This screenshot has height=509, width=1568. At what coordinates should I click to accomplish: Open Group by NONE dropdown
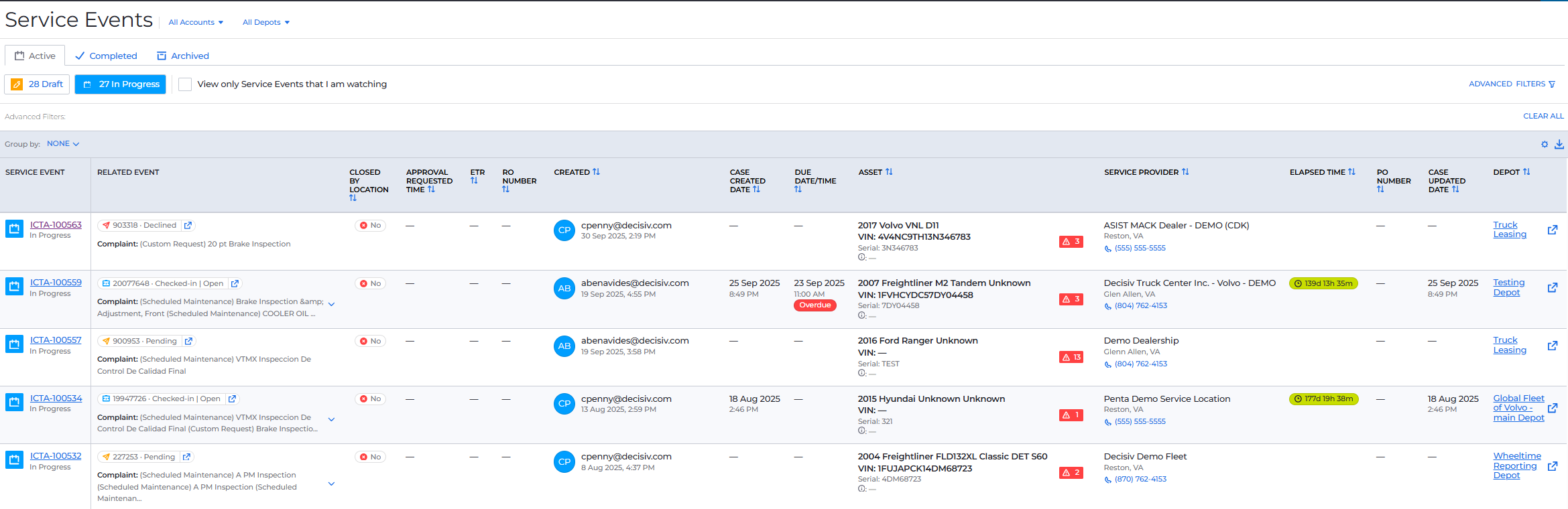[63, 144]
